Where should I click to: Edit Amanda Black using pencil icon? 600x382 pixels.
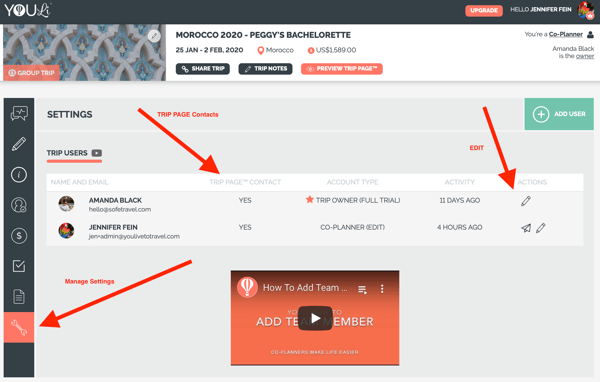[x=526, y=201]
